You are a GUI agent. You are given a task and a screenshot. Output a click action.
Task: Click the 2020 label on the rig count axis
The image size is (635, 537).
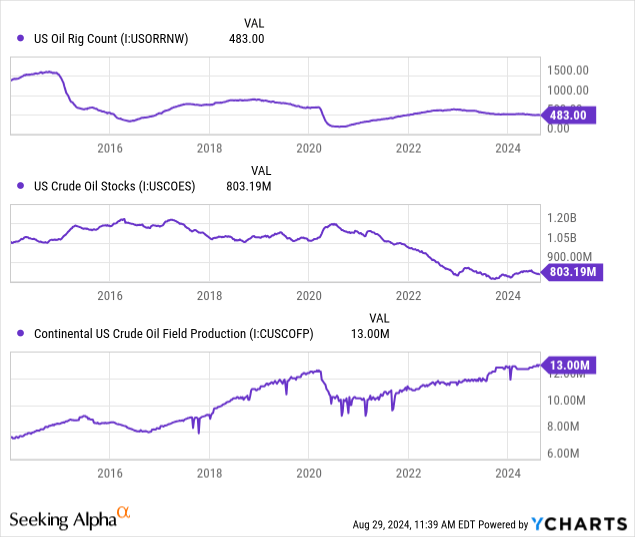click(309, 148)
